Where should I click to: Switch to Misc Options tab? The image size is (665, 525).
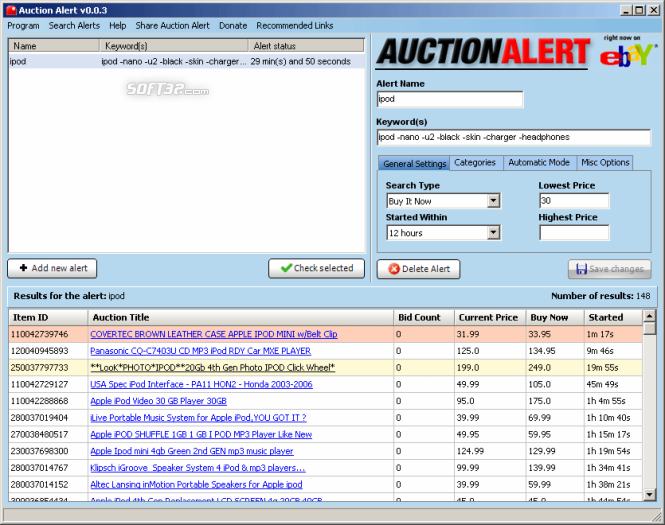605,162
